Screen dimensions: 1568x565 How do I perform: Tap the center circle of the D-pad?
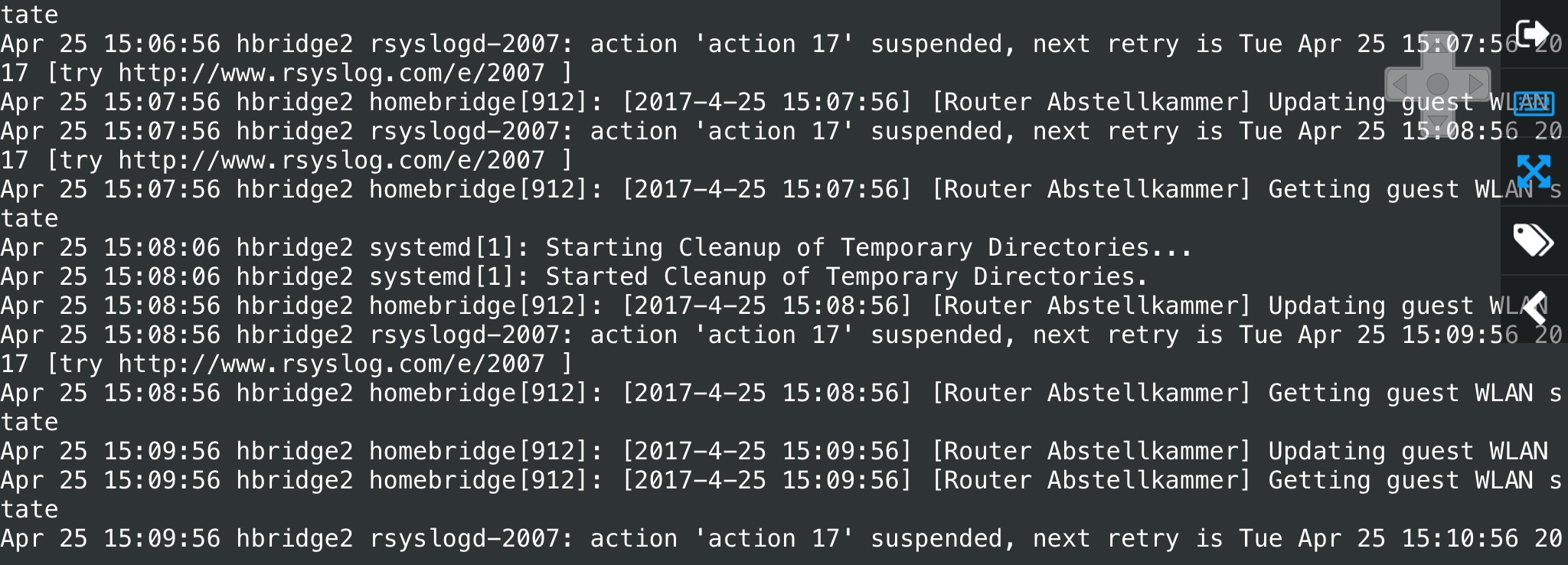pos(1437,83)
